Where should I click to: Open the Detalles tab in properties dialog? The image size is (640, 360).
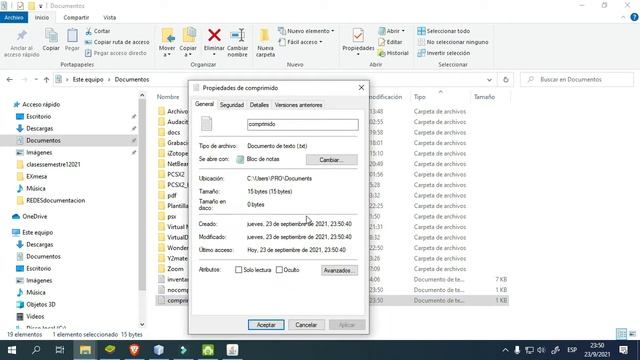(259, 105)
